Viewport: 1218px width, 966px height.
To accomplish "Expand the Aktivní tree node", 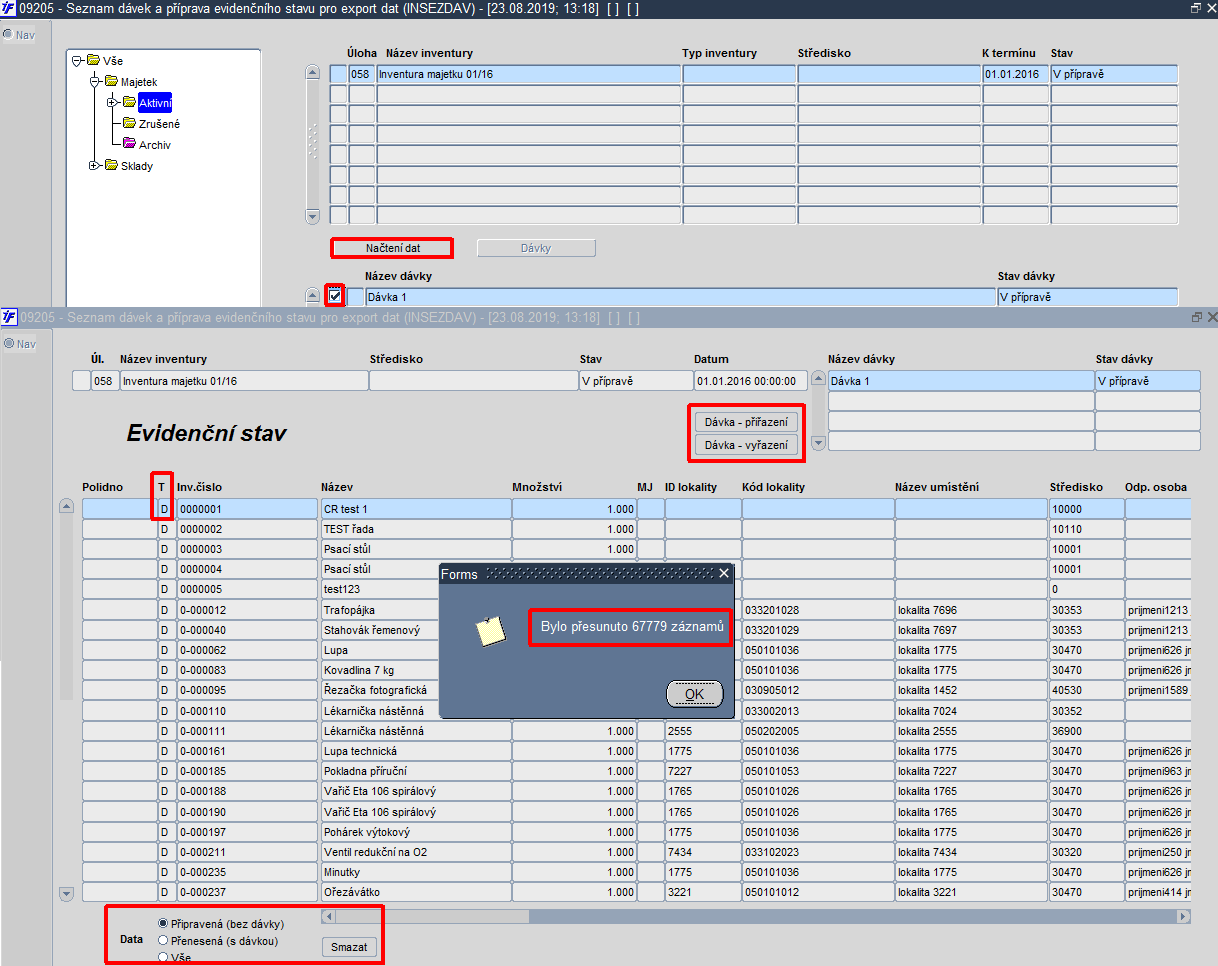I will point(111,102).
